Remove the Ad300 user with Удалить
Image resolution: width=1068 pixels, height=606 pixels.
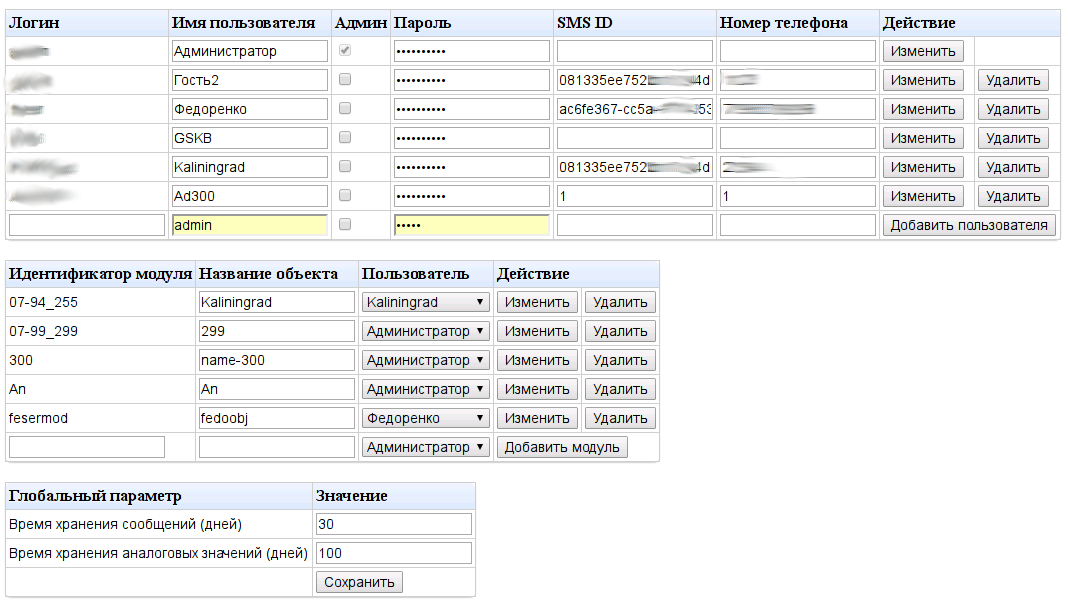coord(1013,196)
